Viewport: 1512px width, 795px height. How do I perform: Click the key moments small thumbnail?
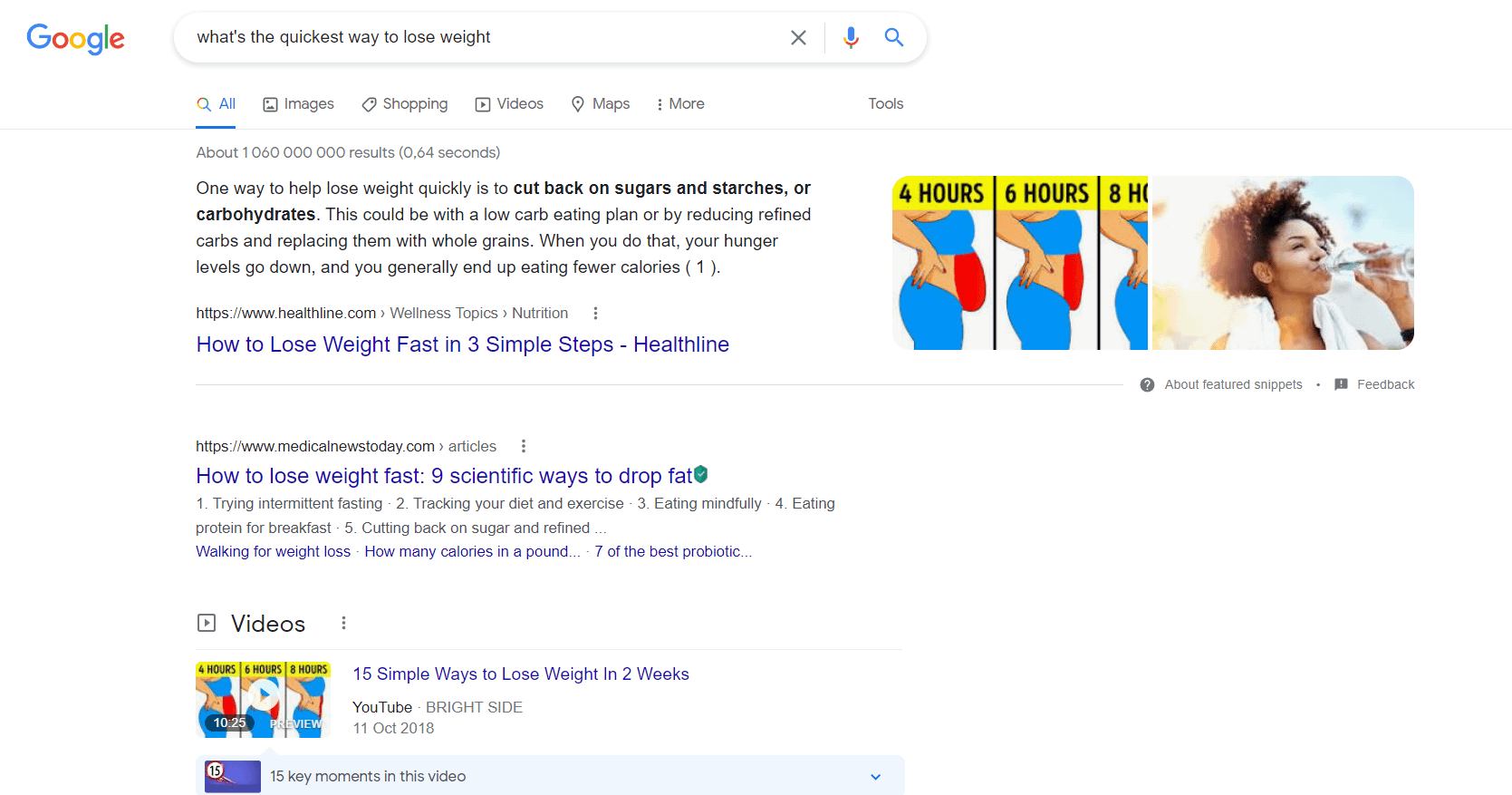click(x=233, y=777)
